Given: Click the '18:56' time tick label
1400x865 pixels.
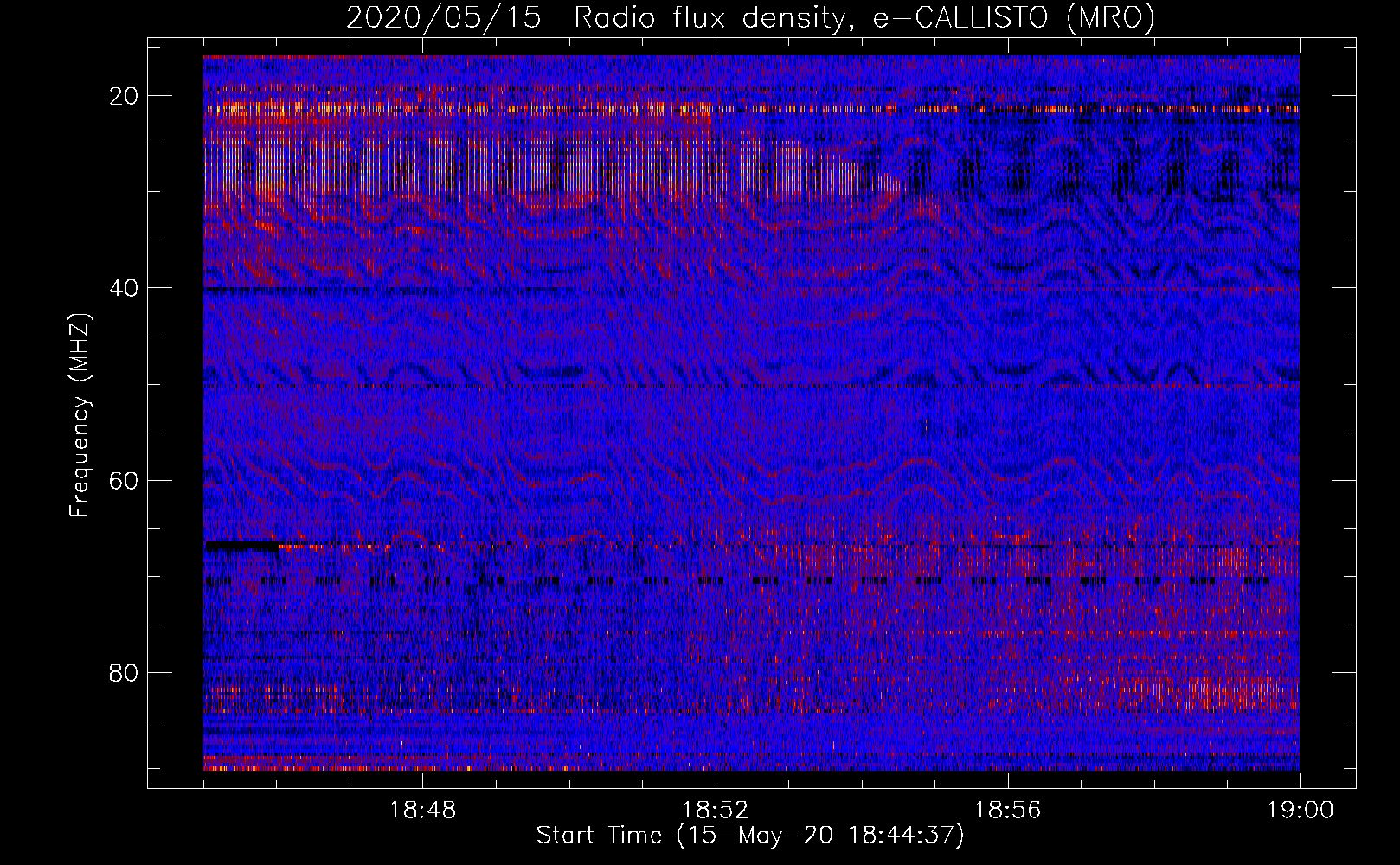Looking at the screenshot, I should pyautogui.click(x=1007, y=811).
